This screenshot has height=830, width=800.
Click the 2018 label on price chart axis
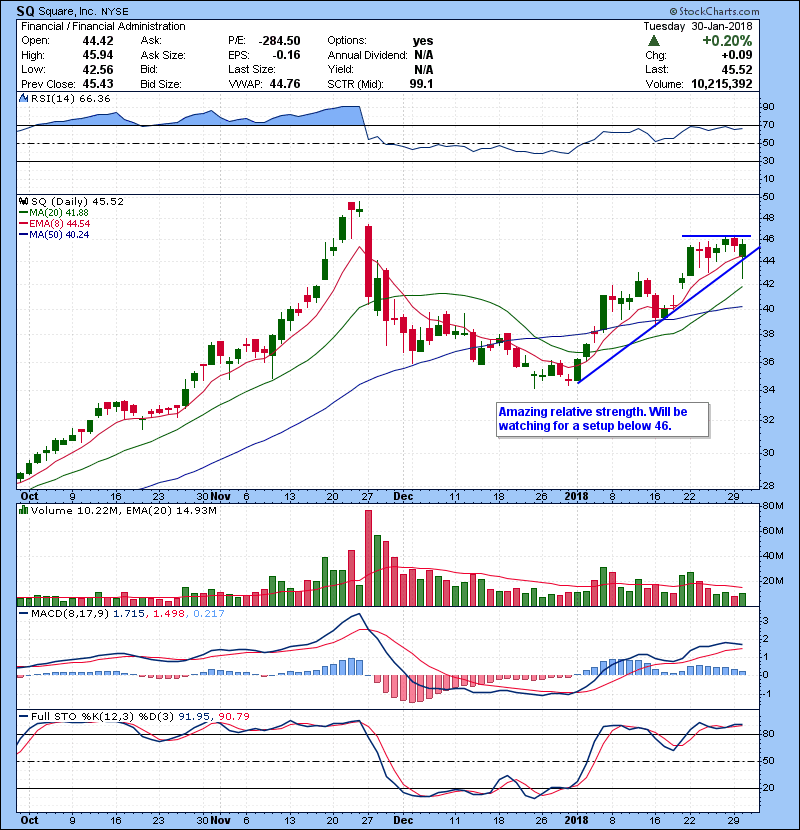[x=577, y=496]
